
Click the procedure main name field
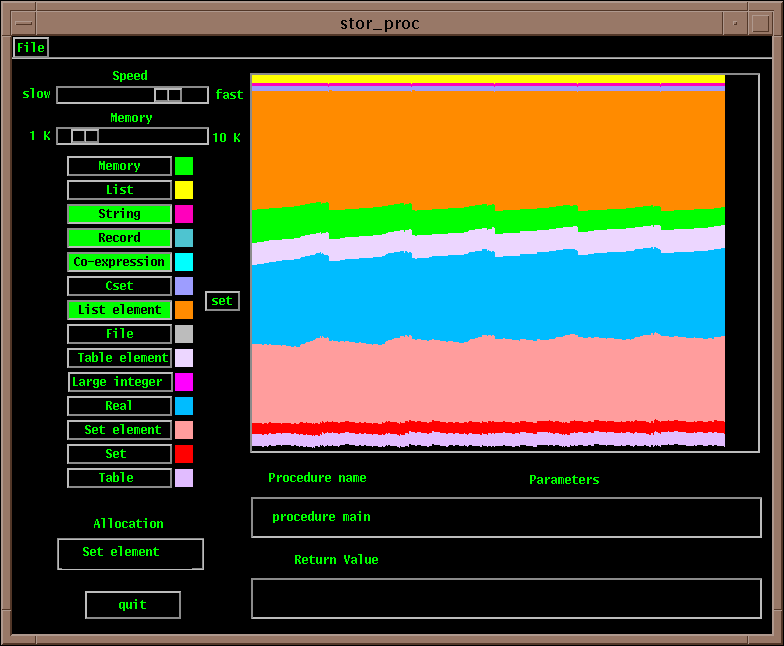click(x=505, y=517)
